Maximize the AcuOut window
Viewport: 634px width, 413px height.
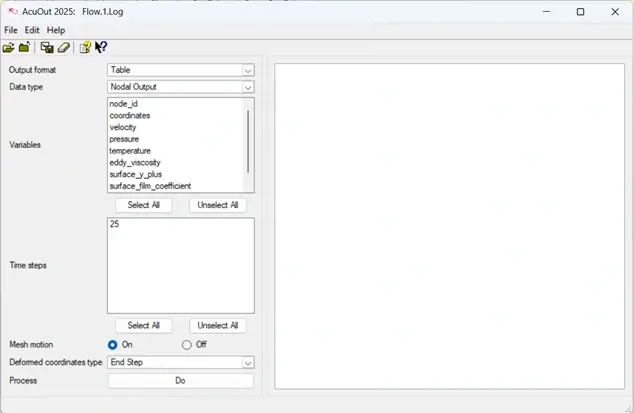pos(580,12)
